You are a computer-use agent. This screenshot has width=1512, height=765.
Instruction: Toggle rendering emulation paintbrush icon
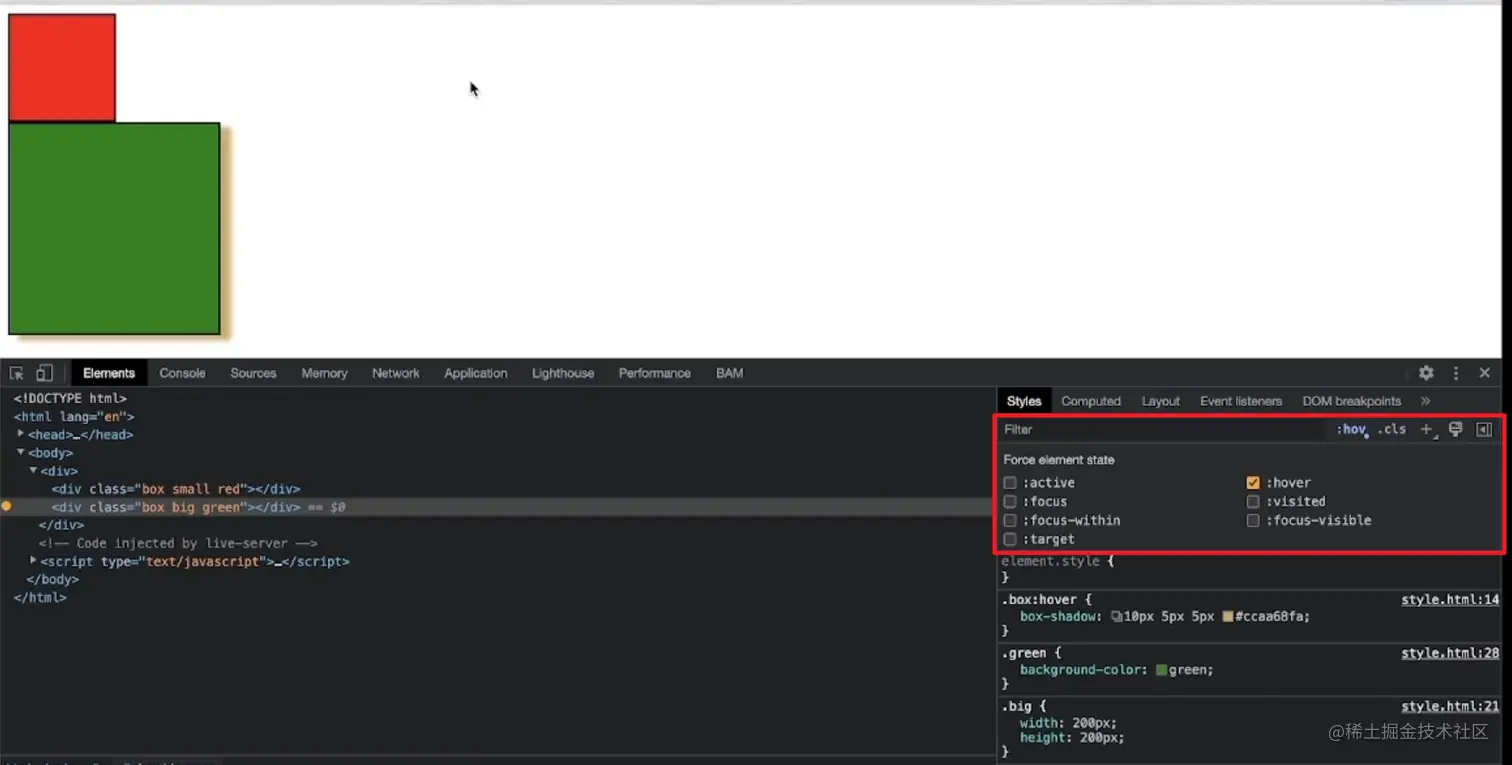click(x=1456, y=429)
